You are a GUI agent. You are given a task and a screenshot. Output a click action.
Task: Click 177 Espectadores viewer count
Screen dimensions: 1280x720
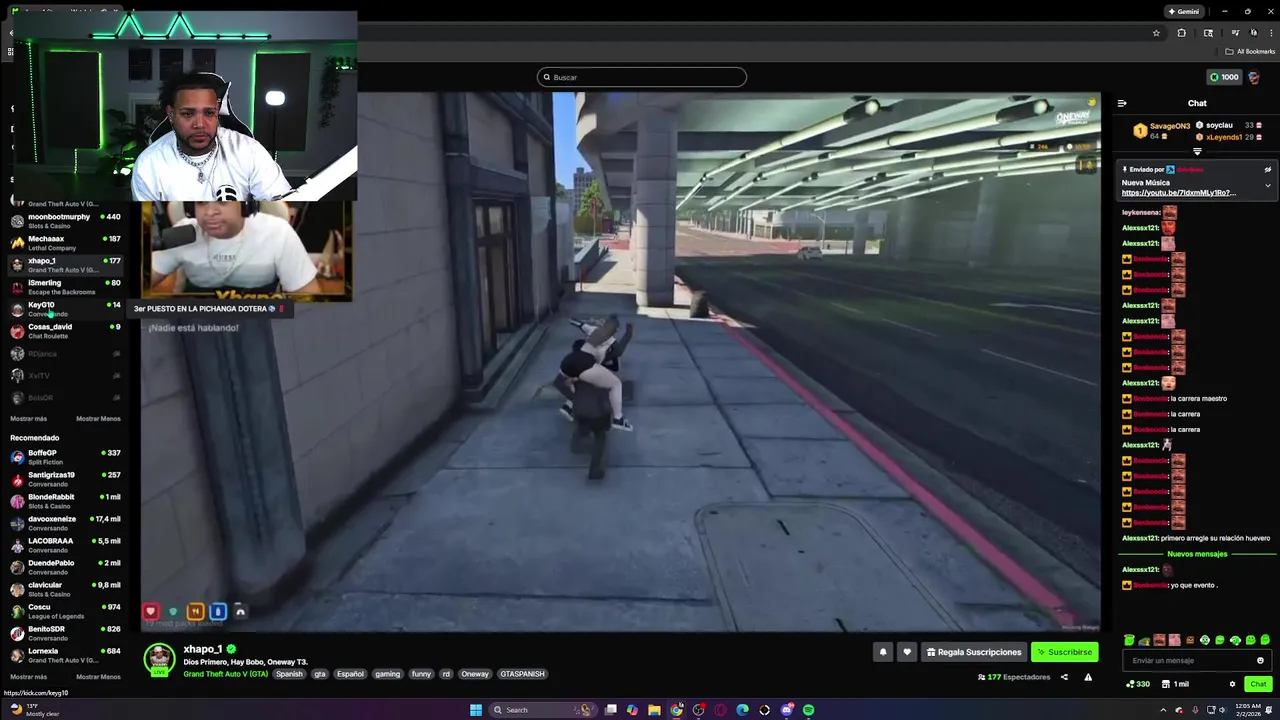pos(1014,677)
